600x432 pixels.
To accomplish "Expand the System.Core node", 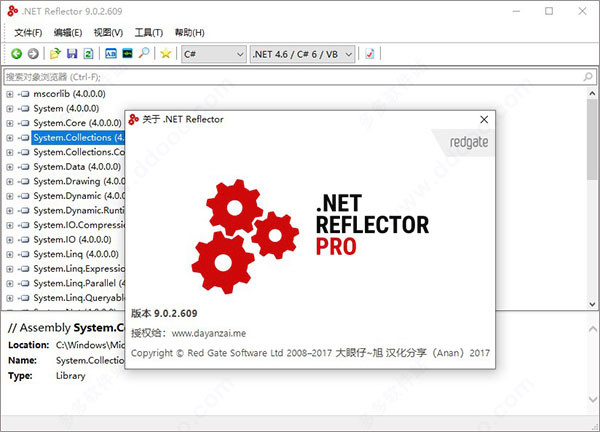I will coord(10,123).
